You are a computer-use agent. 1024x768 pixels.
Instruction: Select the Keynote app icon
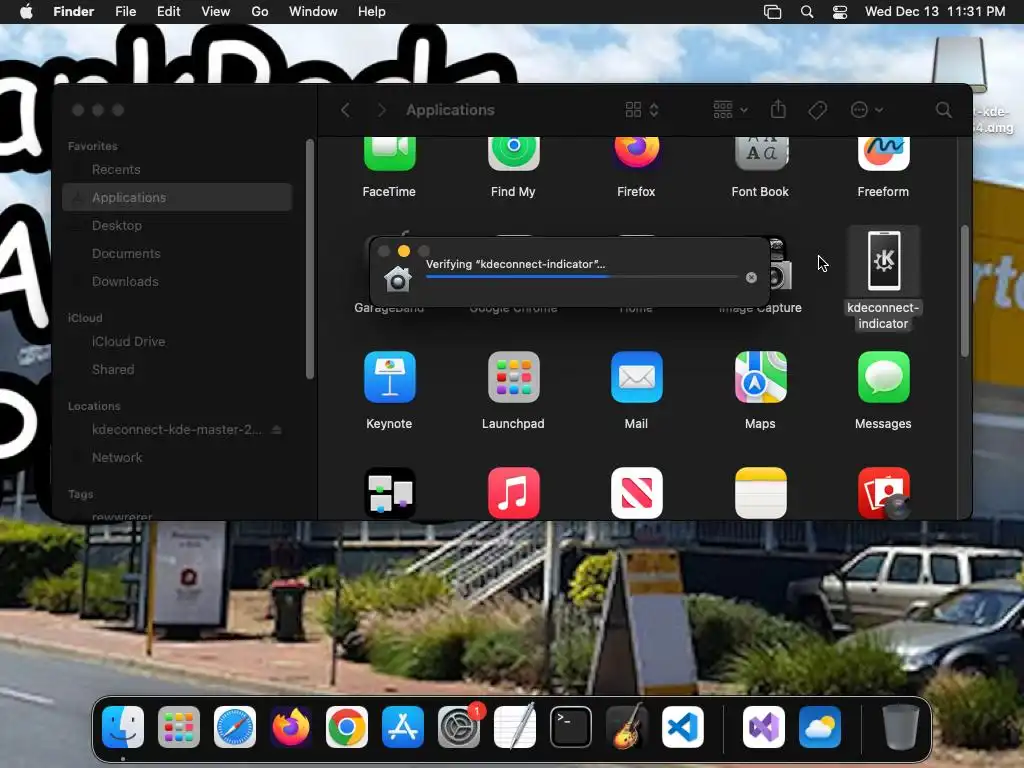tap(389, 377)
